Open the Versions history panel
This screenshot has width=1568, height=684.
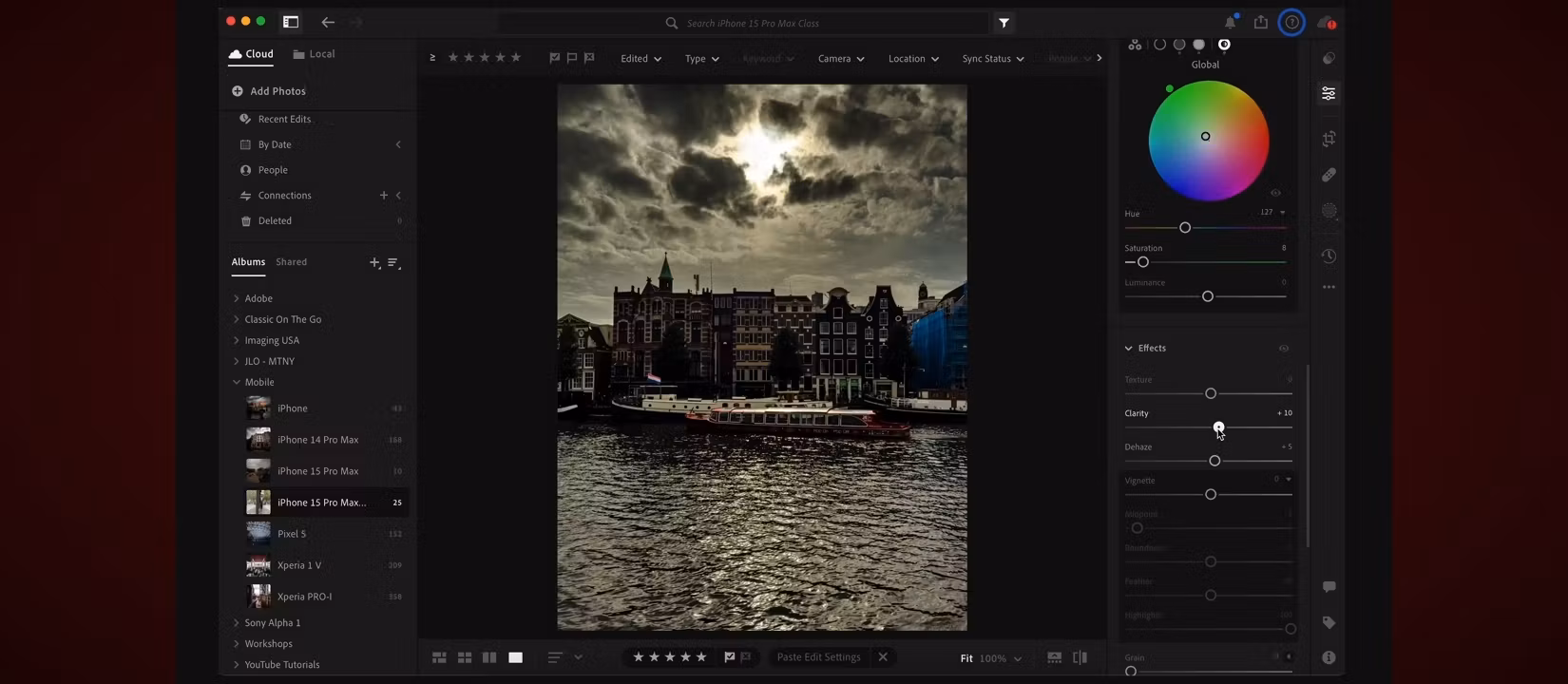pyautogui.click(x=1329, y=256)
